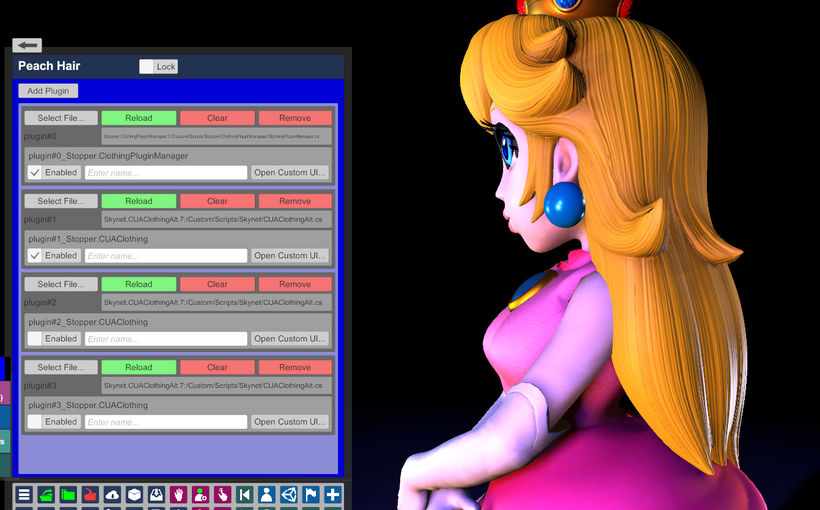Image resolution: width=820 pixels, height=510 pixels.
Task: Click Select File for plugin#2
Action: pos(61,284)
